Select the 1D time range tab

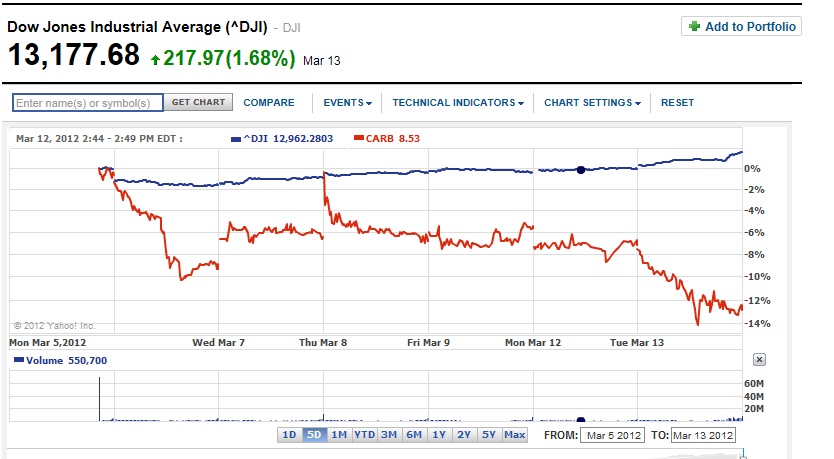tap(289, 435)
